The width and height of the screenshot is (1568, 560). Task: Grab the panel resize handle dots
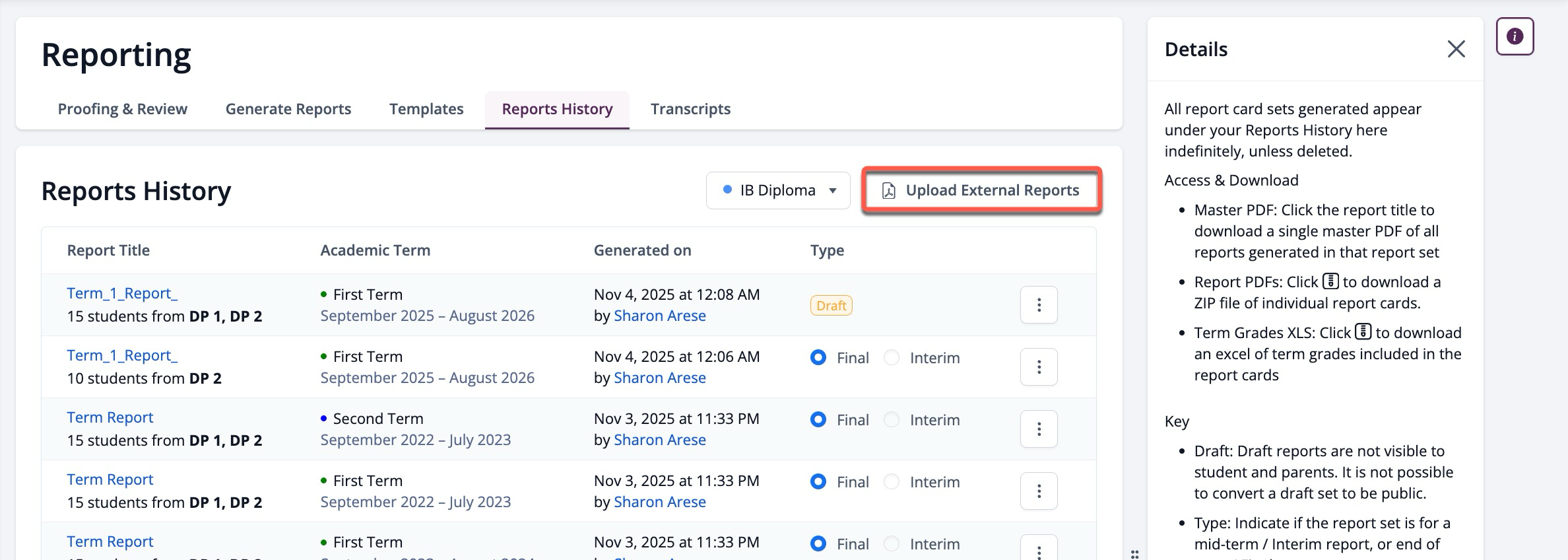[1134, 554]
